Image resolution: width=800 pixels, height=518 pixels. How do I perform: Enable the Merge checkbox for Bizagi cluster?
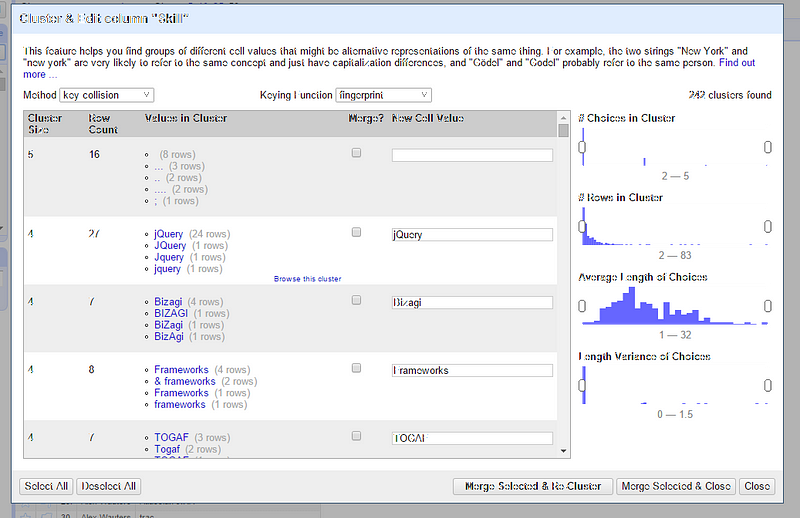pos(356,300)
